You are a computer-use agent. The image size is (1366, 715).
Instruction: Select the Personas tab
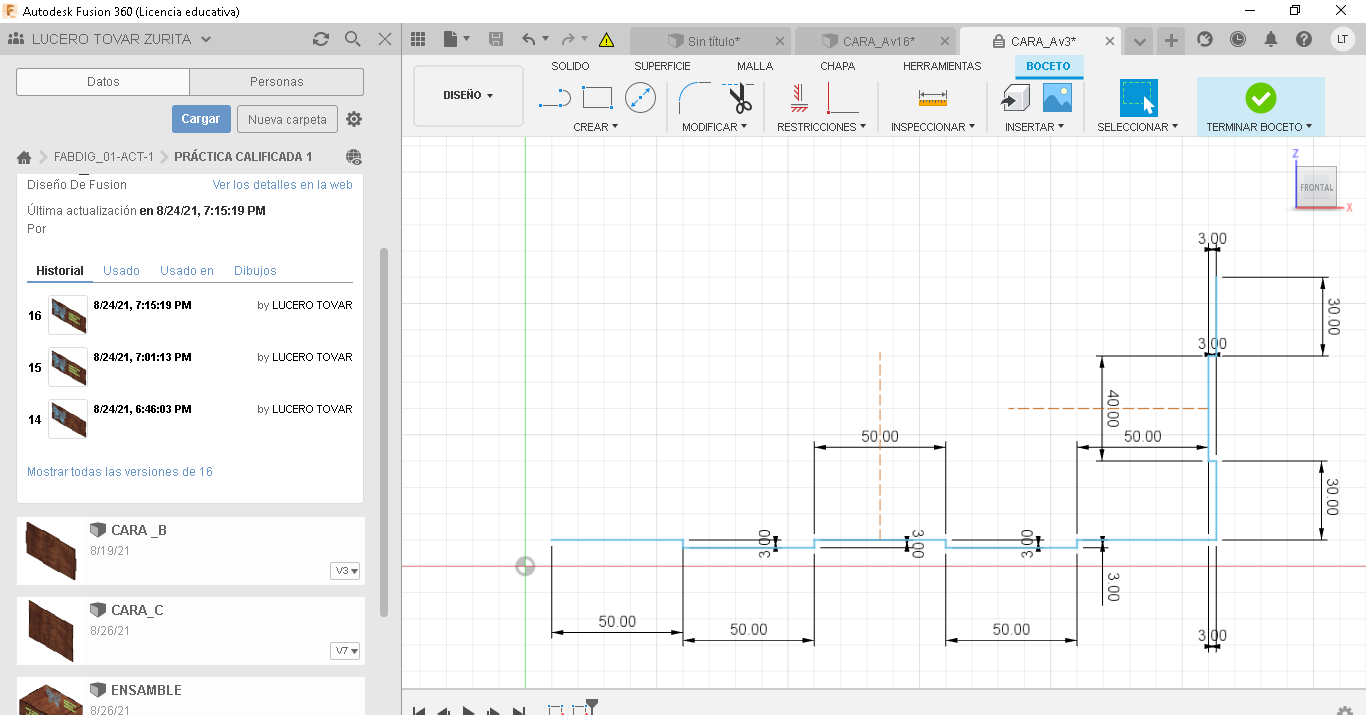(x=276, y=82)
